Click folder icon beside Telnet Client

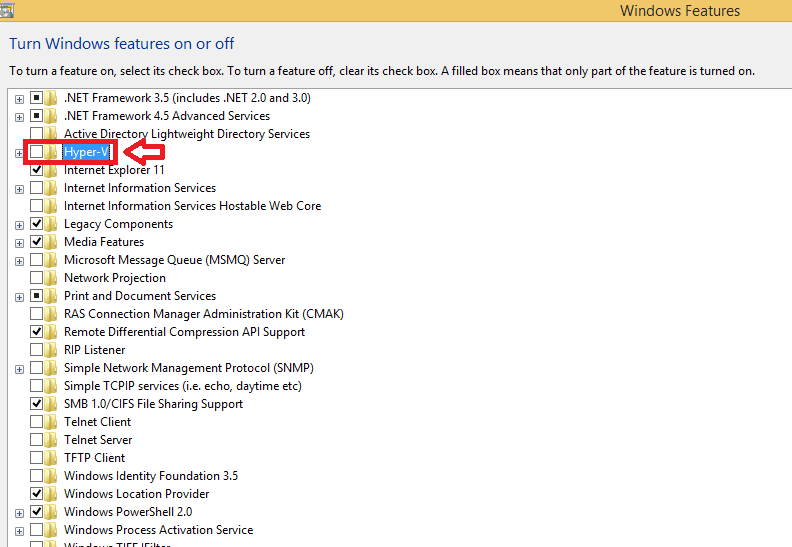51,422
